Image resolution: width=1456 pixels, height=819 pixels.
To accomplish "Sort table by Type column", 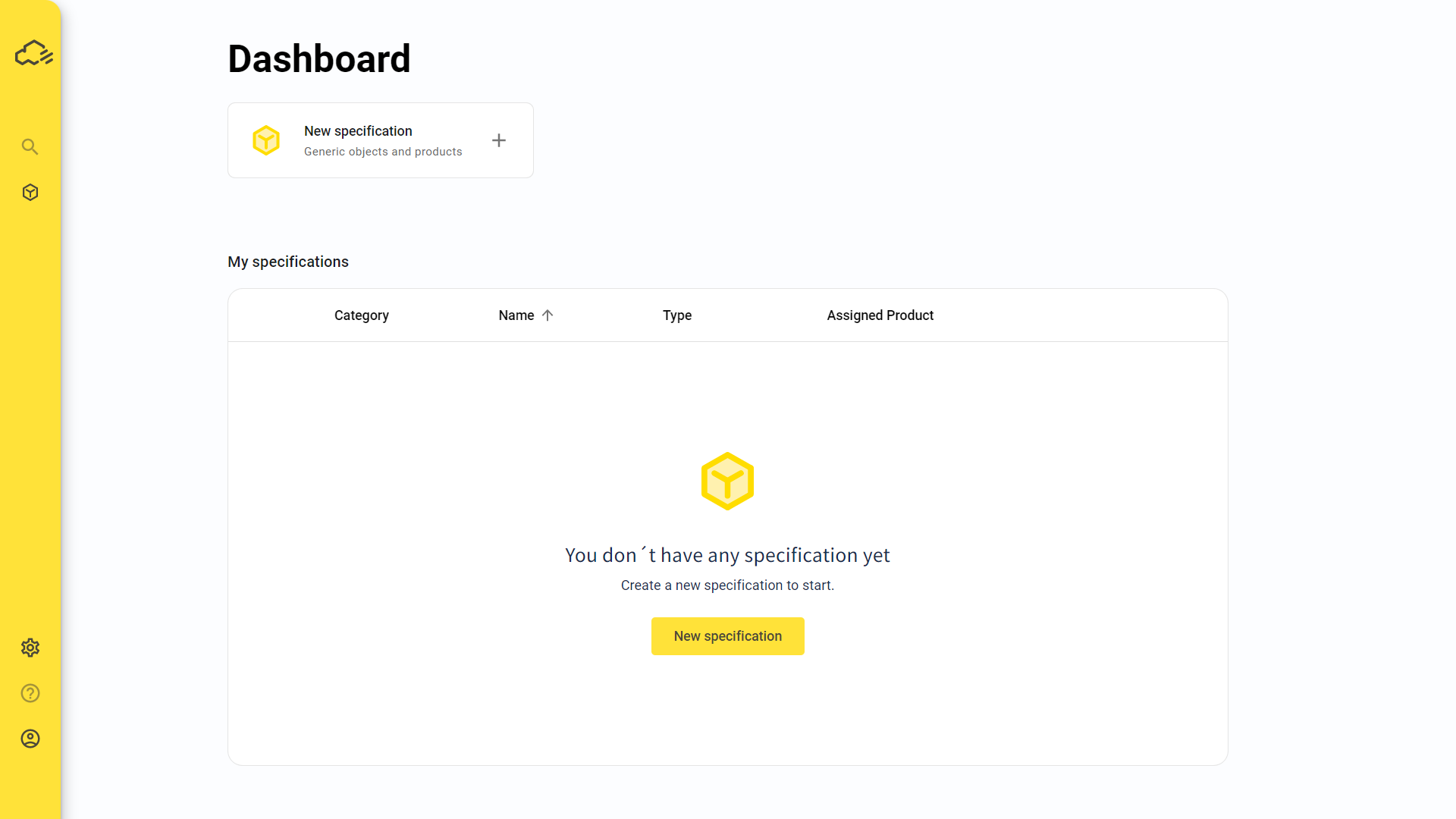I will [x=676, y=315].
